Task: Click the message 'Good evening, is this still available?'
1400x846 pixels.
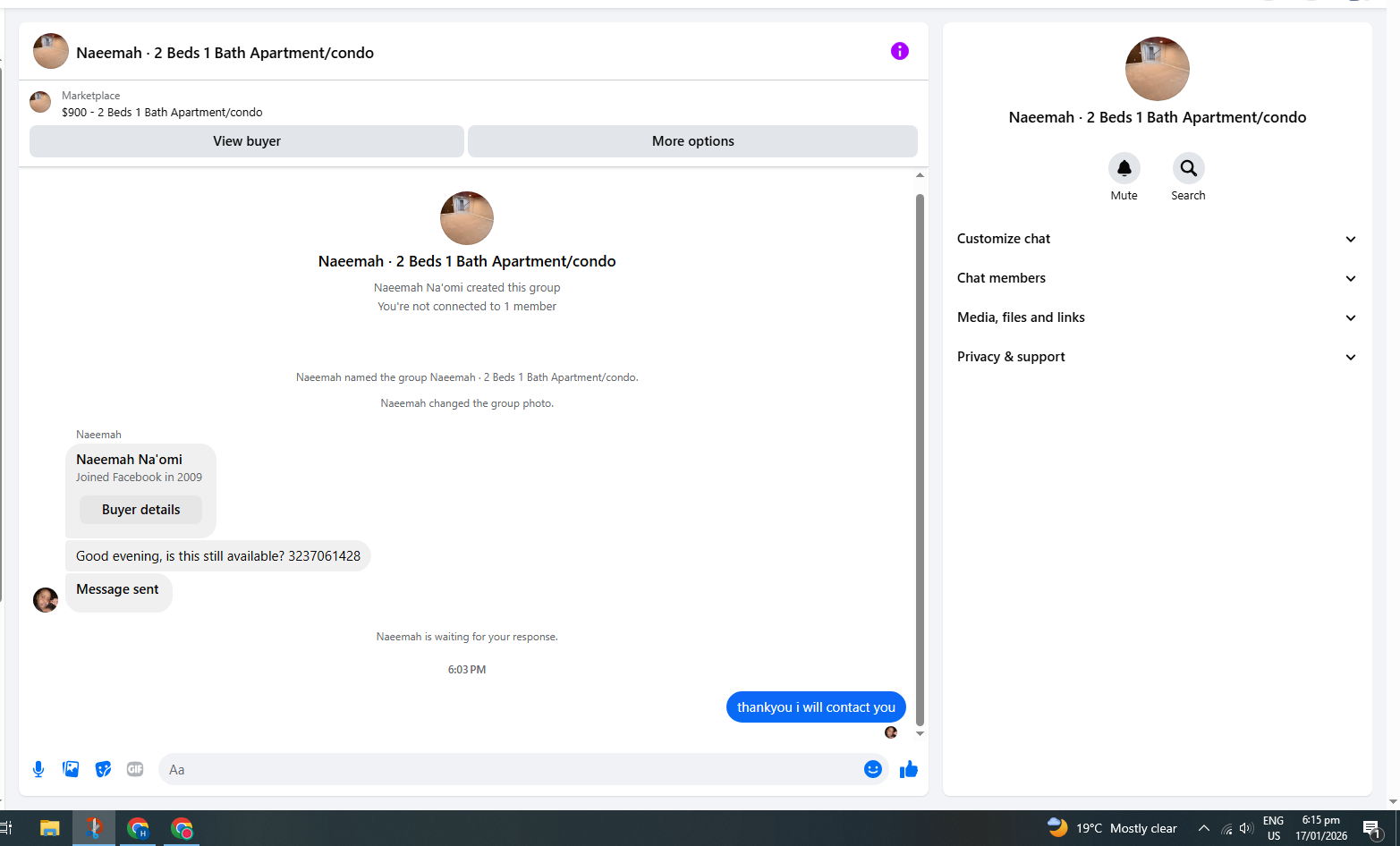Action: click(x=218, y=556)
